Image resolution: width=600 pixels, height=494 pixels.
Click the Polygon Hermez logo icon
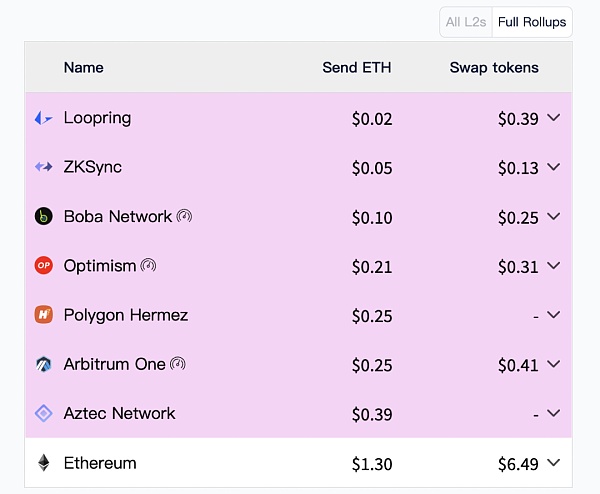[x=43, y=315]
